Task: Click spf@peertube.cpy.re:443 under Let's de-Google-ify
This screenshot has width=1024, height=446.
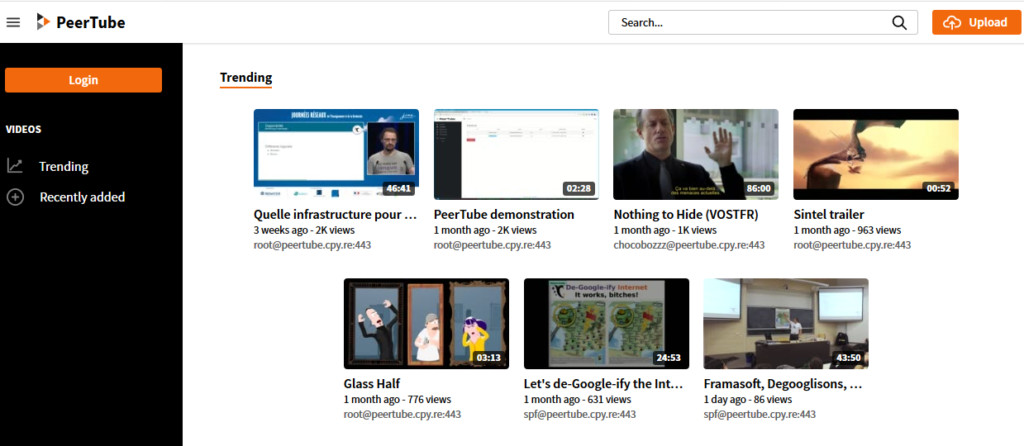Action: (x=580, y=415)
